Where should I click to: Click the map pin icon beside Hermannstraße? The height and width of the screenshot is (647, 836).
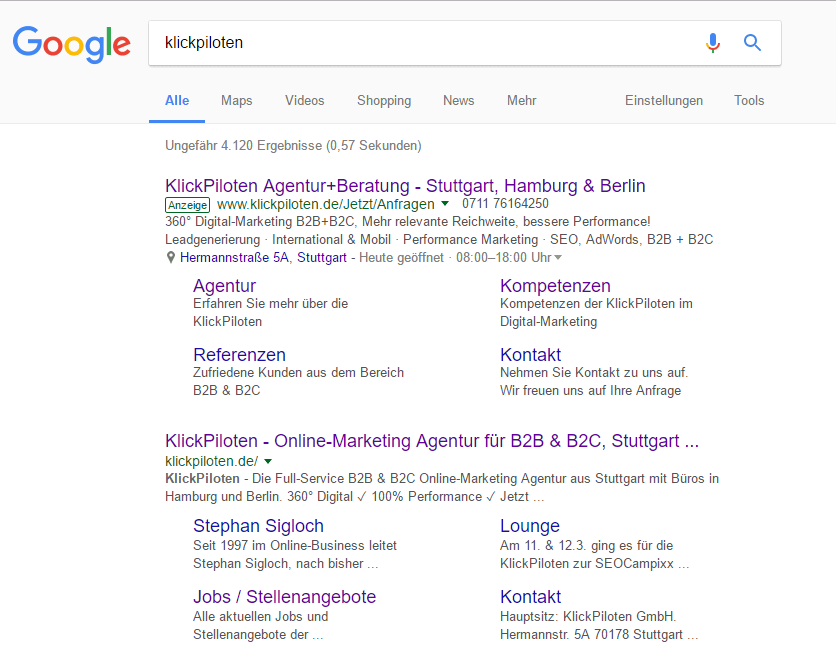(171, 257)
